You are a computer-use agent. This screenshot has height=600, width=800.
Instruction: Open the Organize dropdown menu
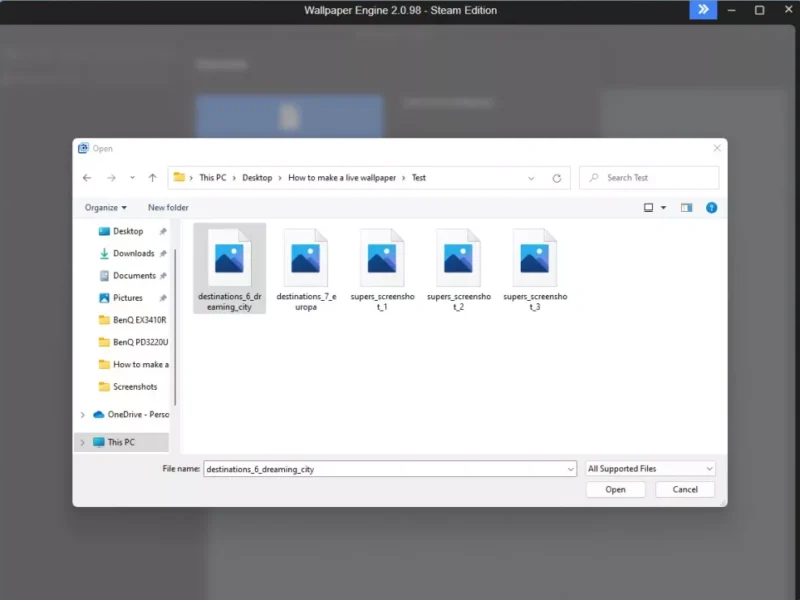106,208
